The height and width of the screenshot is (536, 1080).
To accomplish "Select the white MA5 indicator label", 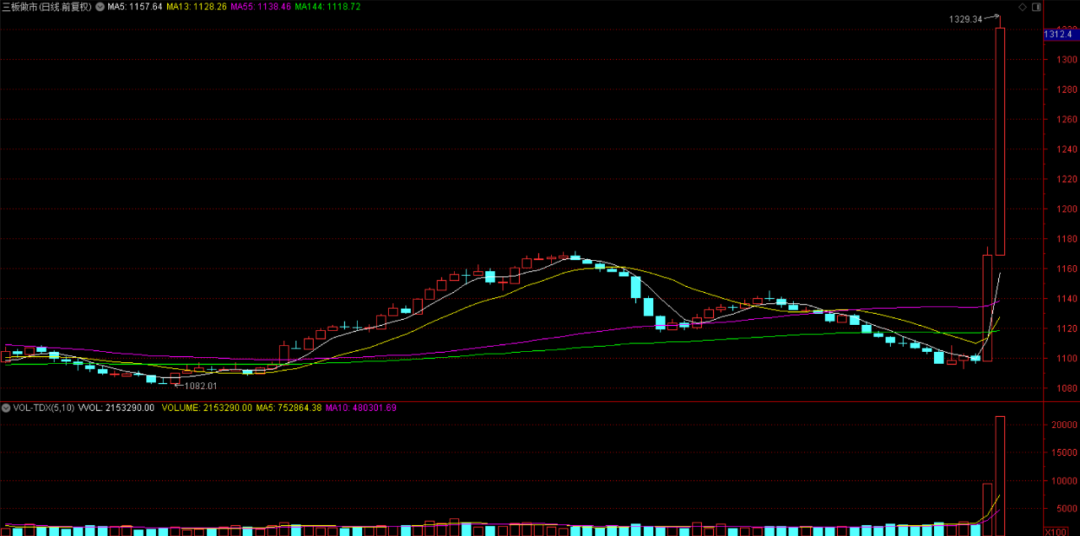I will 132,7.
